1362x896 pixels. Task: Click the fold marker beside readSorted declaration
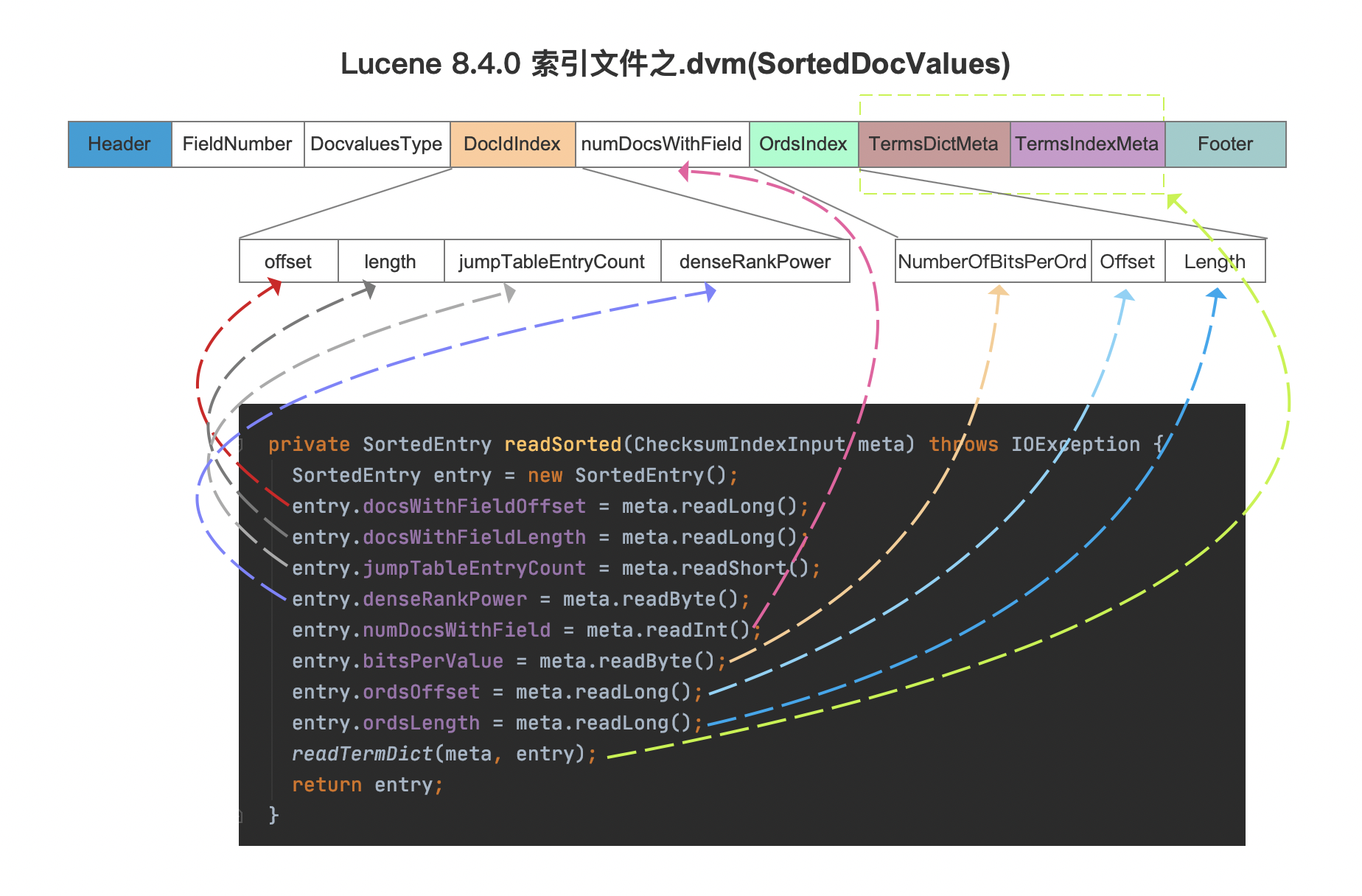coord(240,444)
